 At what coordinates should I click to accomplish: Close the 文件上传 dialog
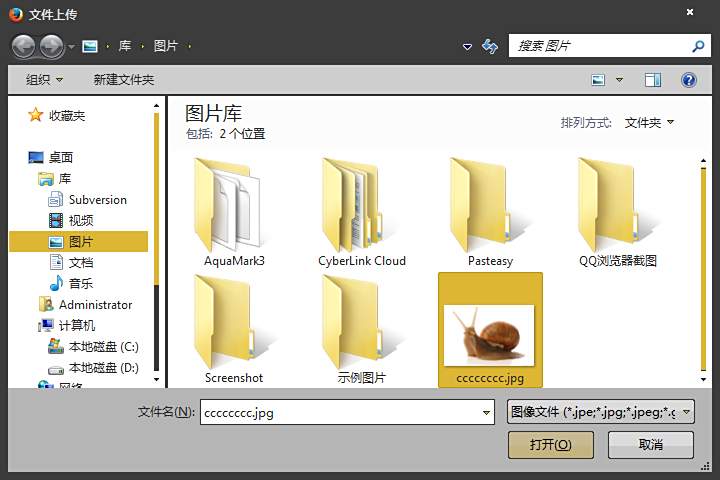[x=690, y=12]
